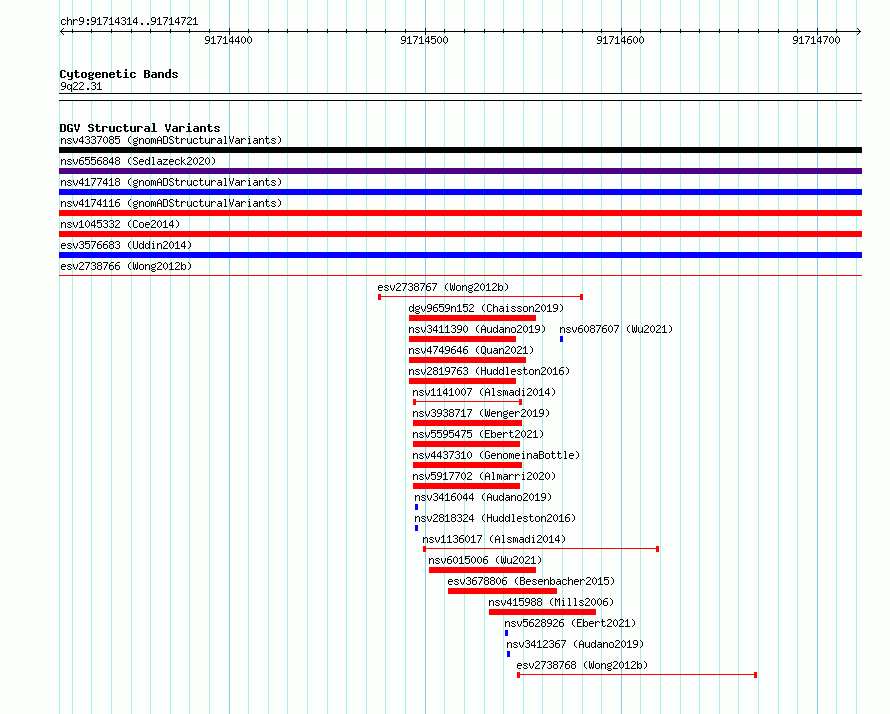Select nsv1141007 (Alsmadi2014) variant label
This screenshot has width=890, height=714.
click(484, 392)
